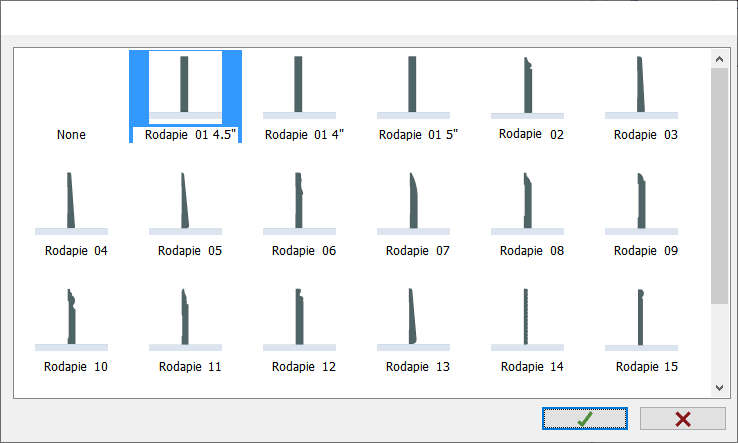Select the Rodapie 01 4.5" profile thumbnail

(185, 87)
